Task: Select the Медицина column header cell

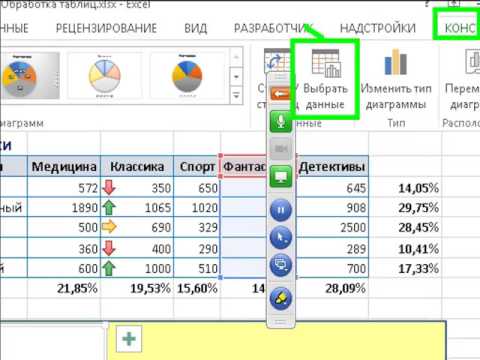Action: tap(64, 166)
